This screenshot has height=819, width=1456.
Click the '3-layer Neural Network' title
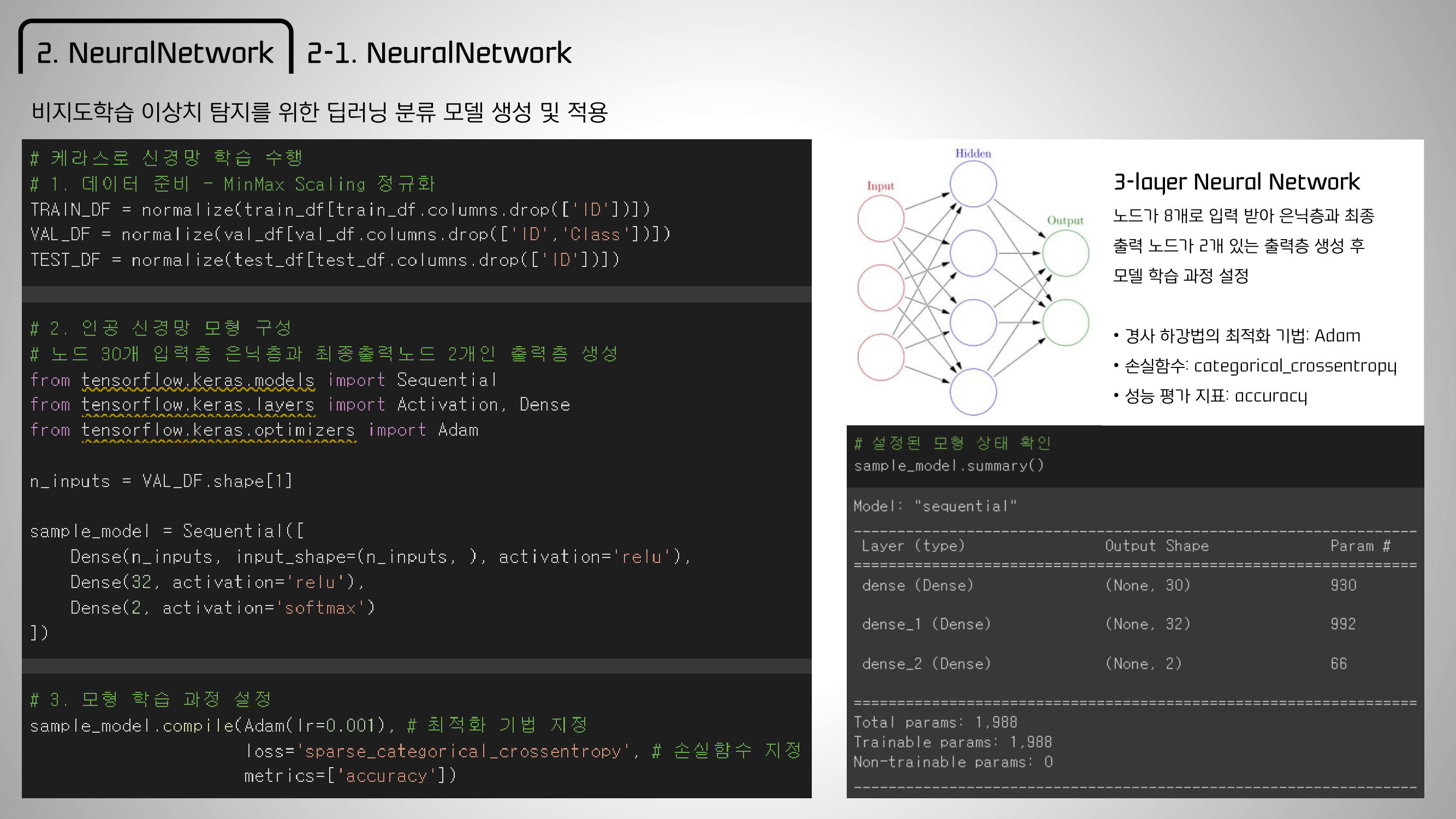[x=1237, y=182]
